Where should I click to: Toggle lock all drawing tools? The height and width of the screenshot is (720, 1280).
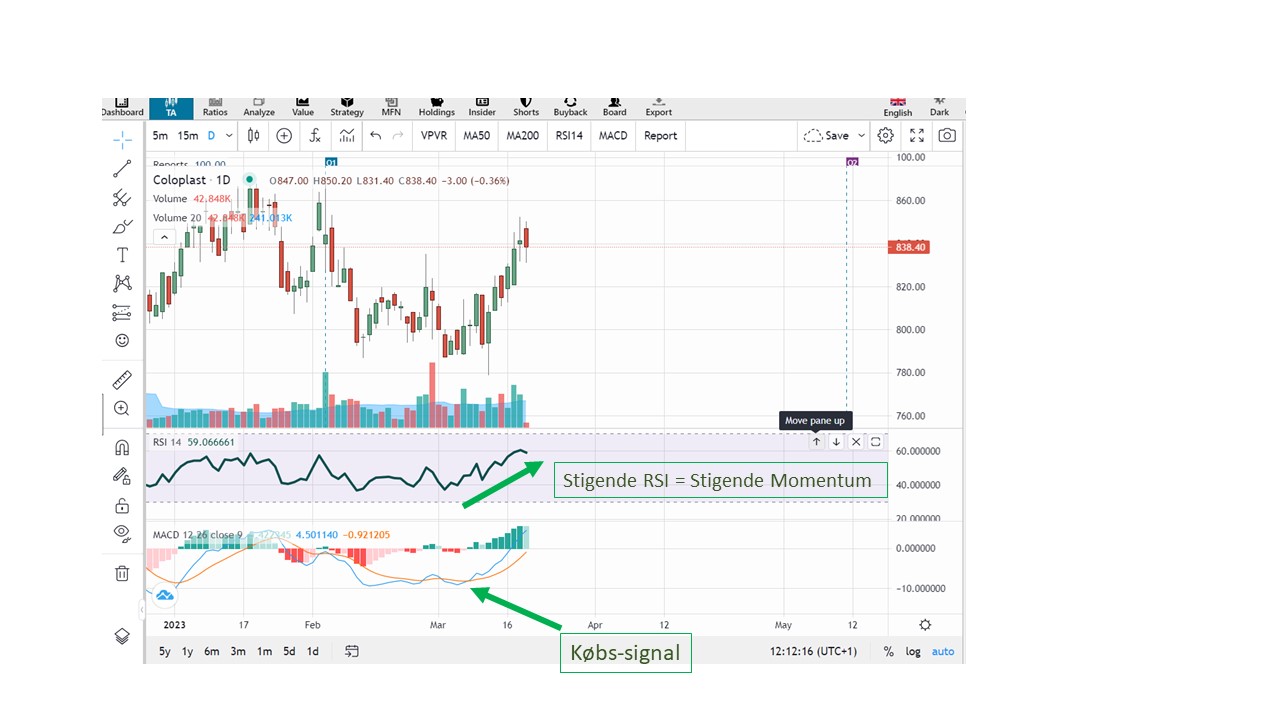[122, 505]
